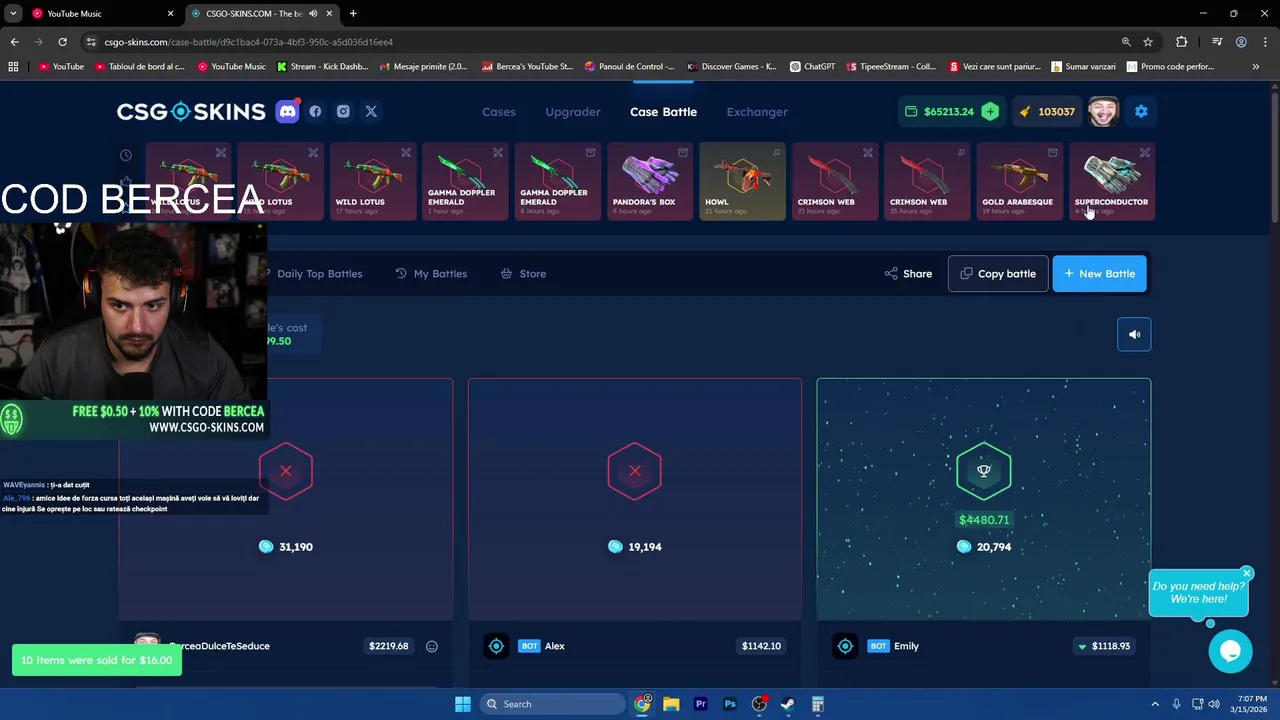Open the 'Stream - Kick Dashb...' bookmark
Screen dimensions: 1280x720
click(322, 67)
